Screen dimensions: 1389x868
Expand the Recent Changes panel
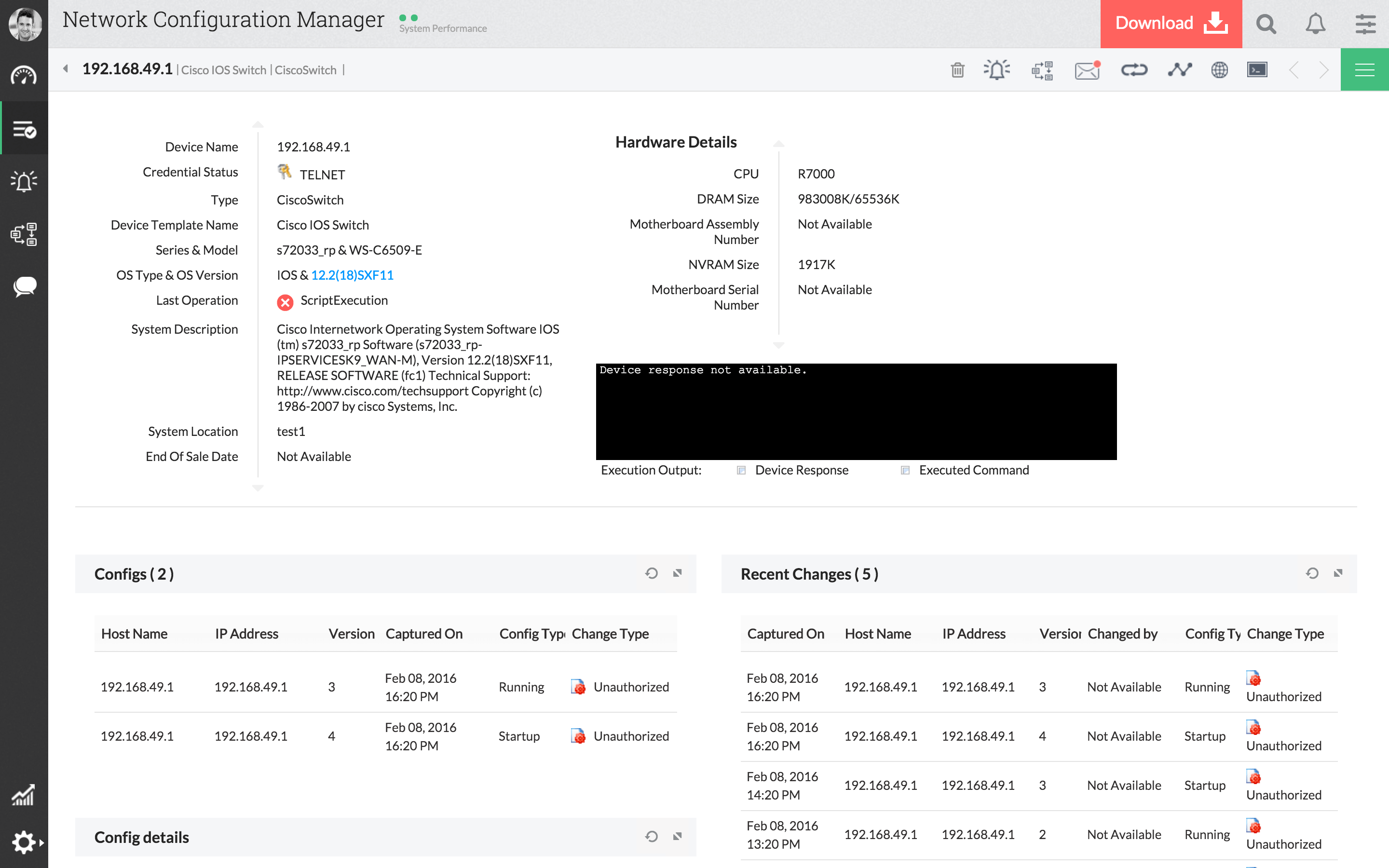pos(1338,573)
